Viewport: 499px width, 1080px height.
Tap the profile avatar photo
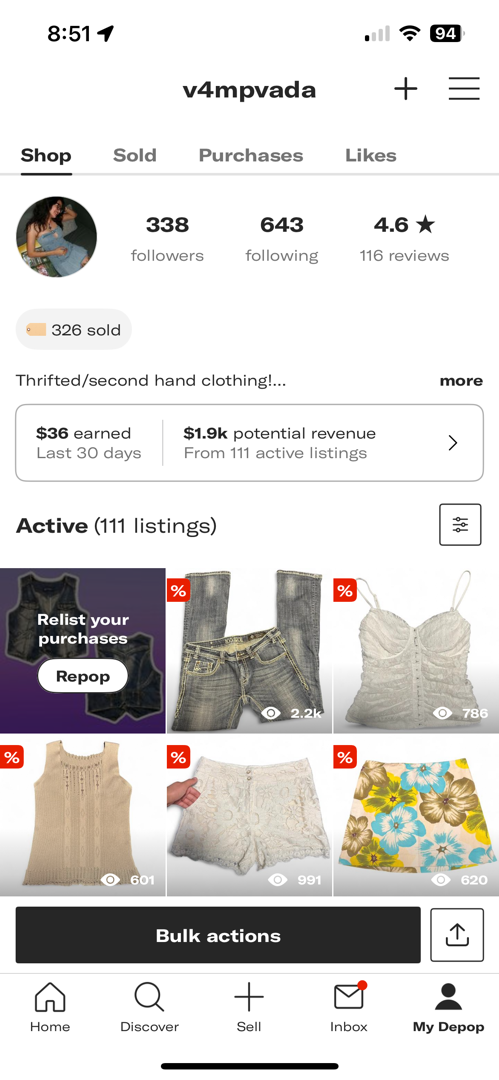click(x=57, y=236)
